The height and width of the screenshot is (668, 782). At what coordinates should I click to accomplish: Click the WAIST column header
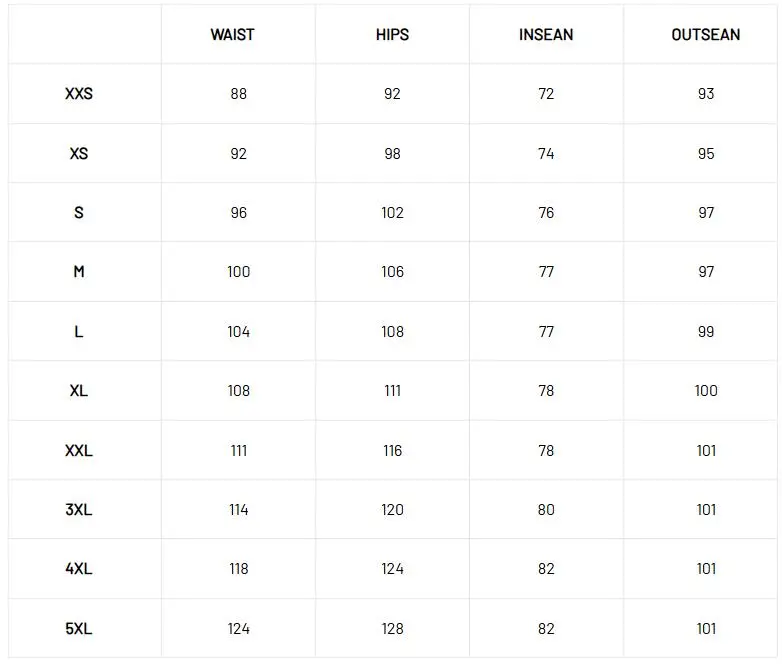coord(232,35)
